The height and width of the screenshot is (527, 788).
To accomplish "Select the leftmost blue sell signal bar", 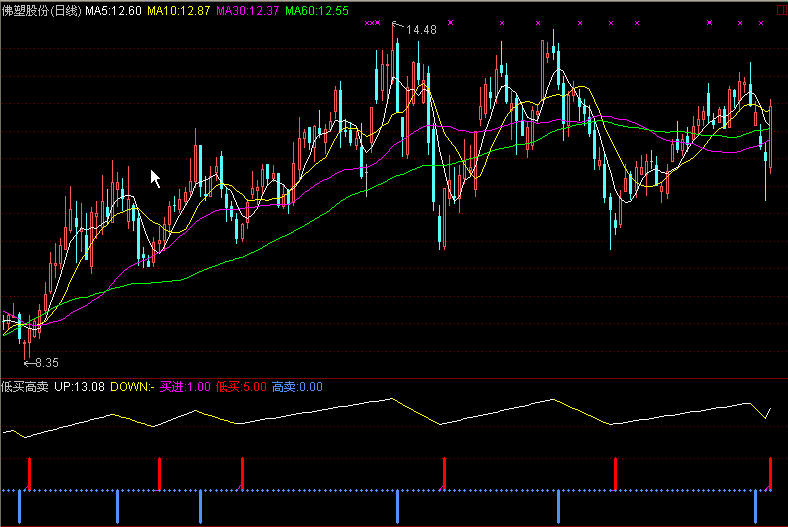I will point(19,506).
